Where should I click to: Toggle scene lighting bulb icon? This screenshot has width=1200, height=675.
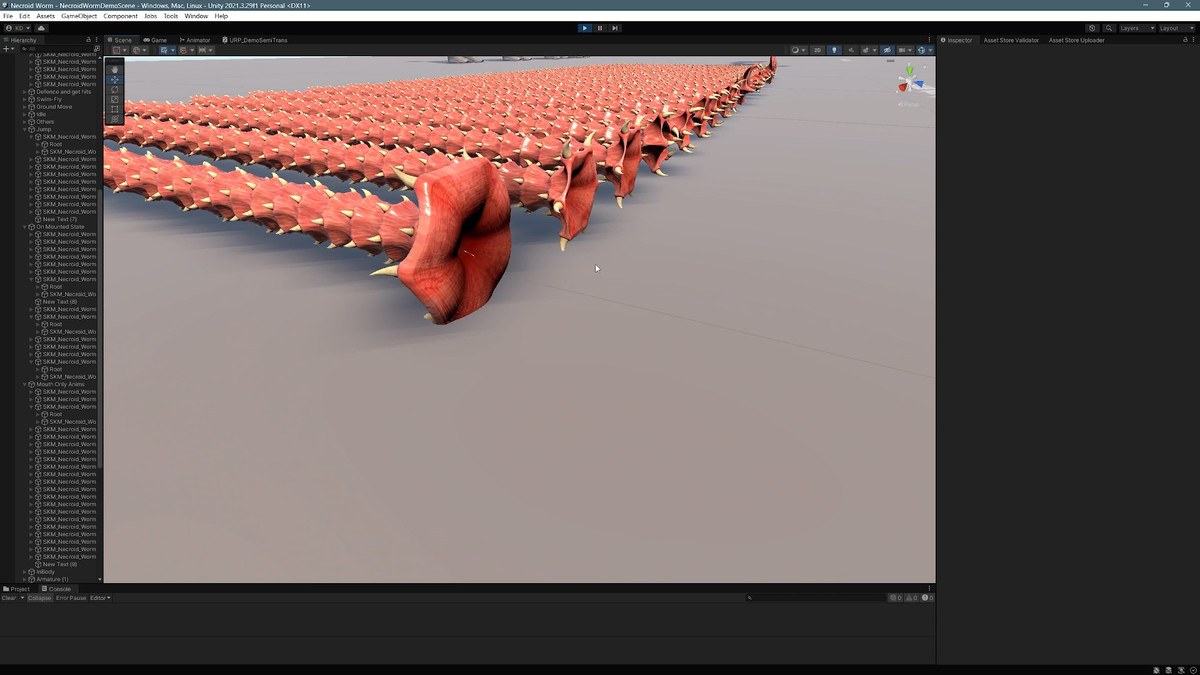tap(834, 50)
